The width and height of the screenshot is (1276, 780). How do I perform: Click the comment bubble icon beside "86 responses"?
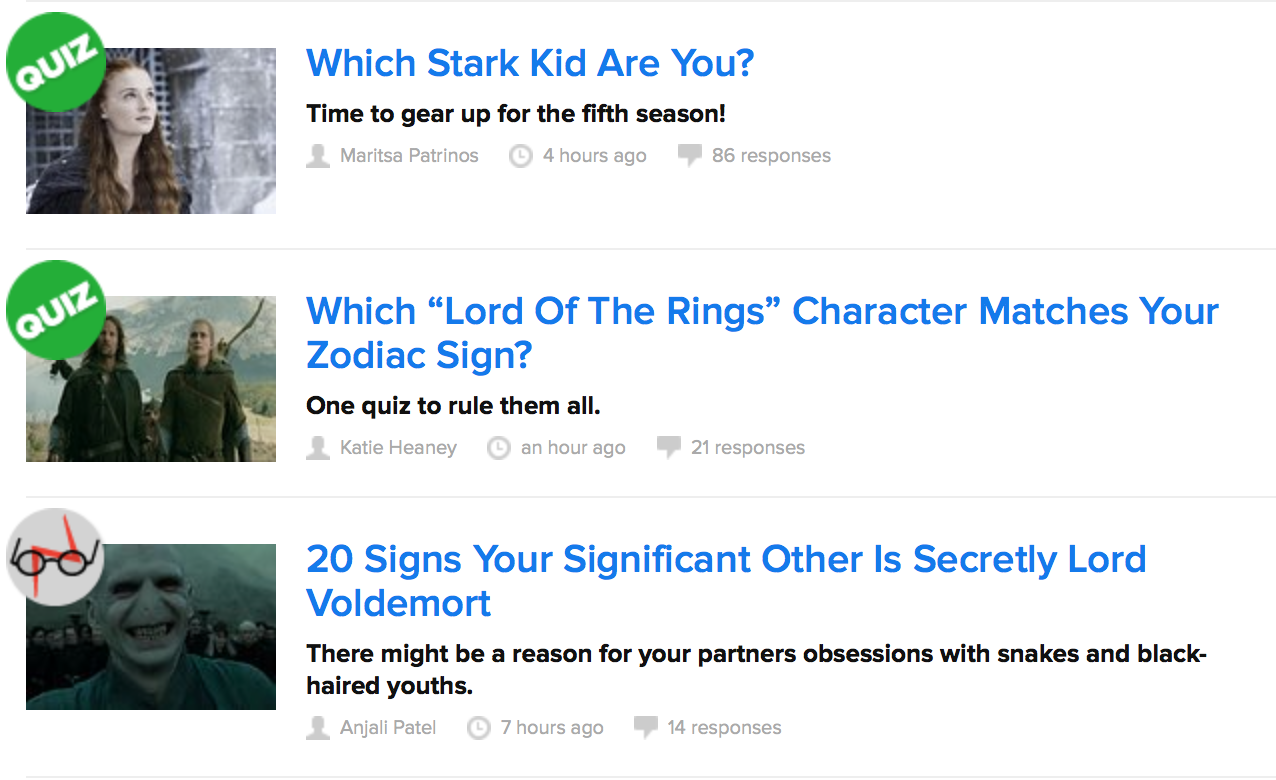coord(689,156)
